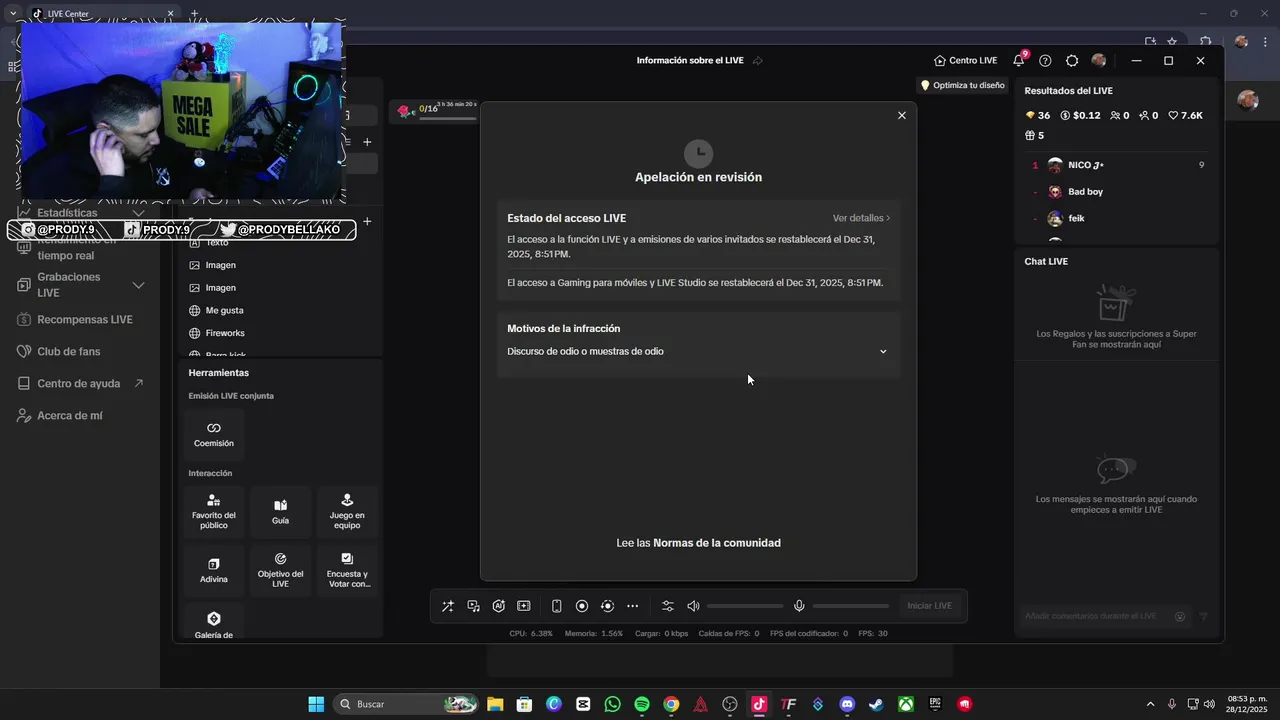Add a new source with the plus button
1280x720 pixels.
367,221
